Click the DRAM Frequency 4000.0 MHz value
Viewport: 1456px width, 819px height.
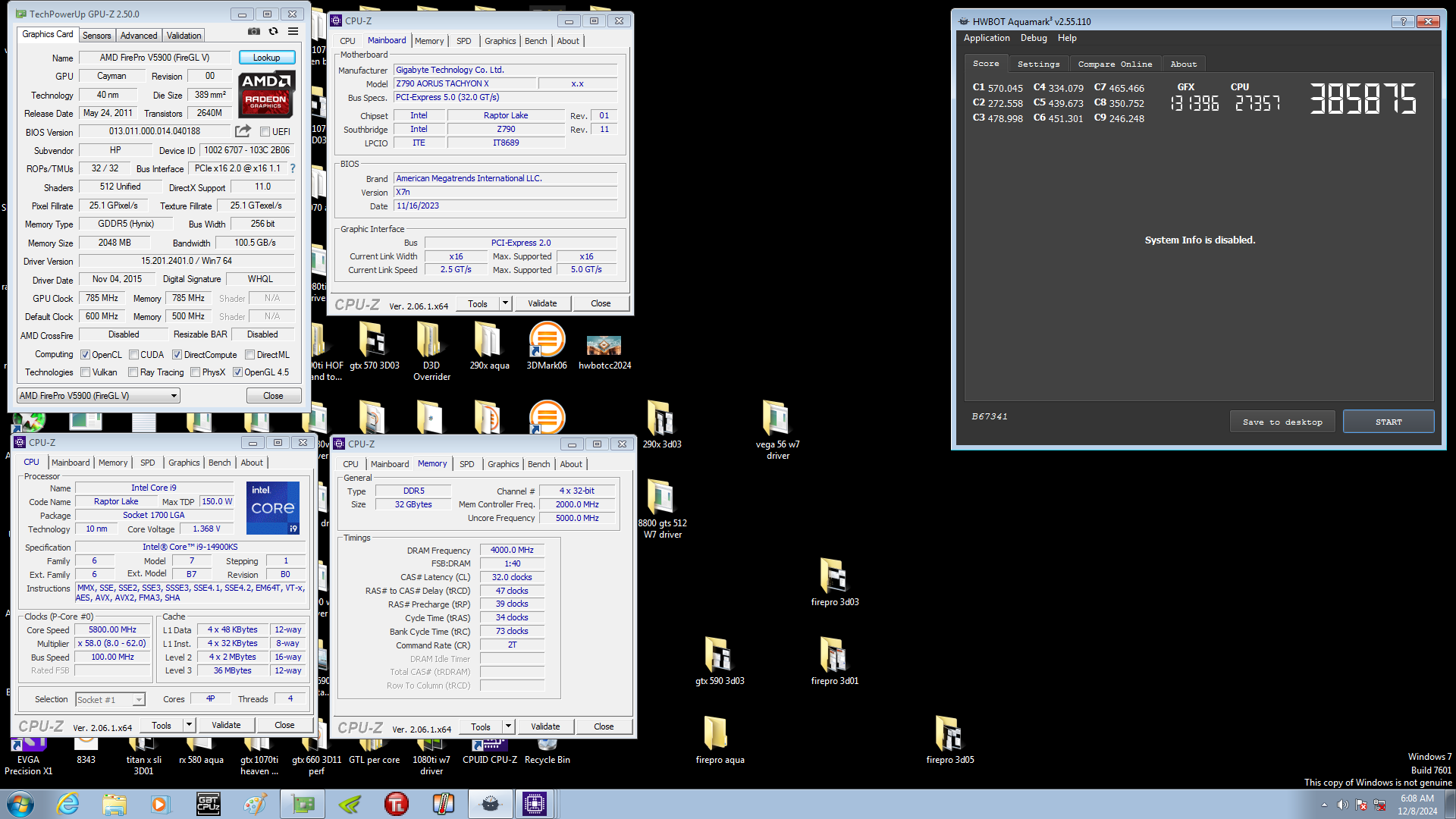coord(512,551)
